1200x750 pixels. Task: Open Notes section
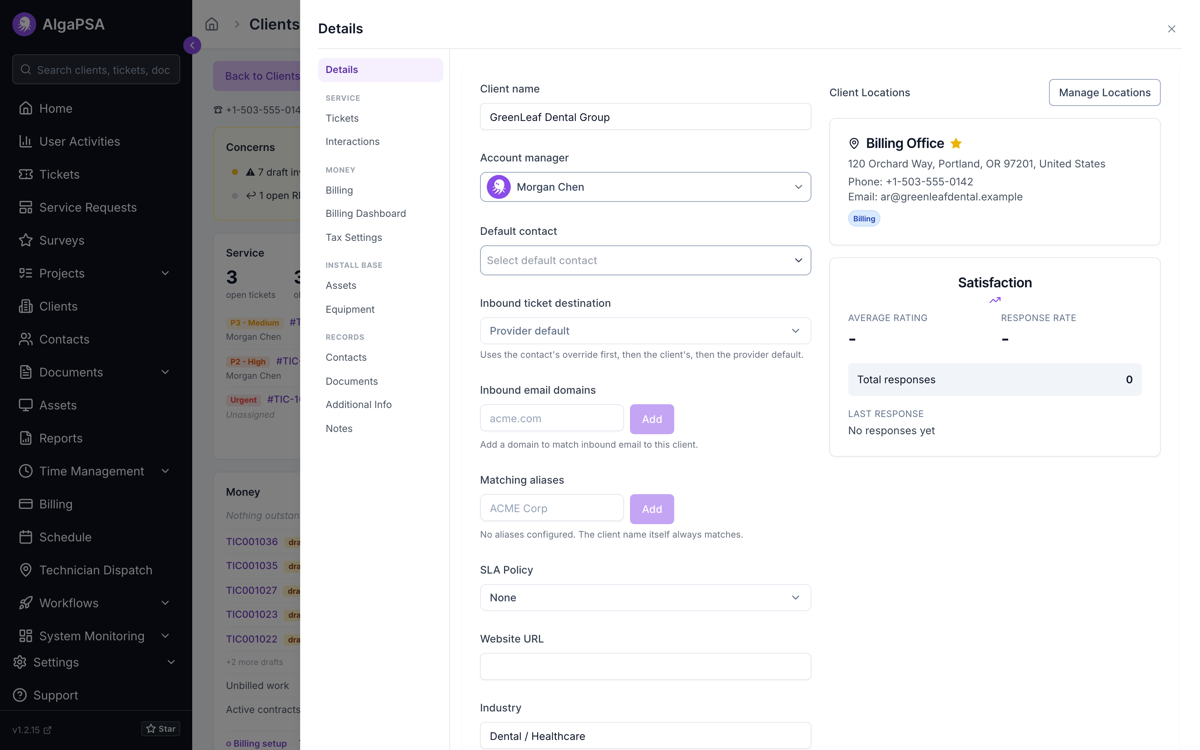[x=339, y=429]
